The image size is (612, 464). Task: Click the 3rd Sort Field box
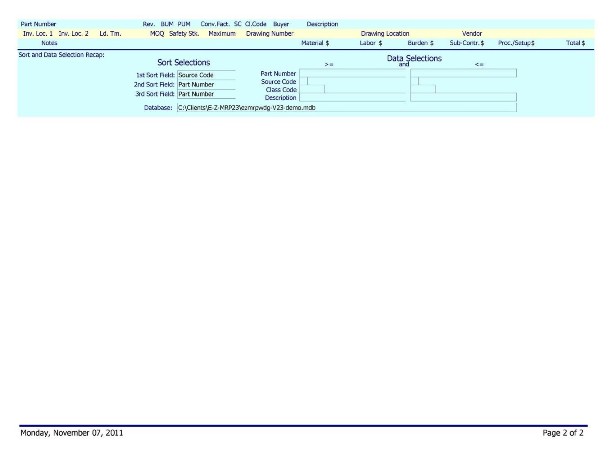coord(205,94)
